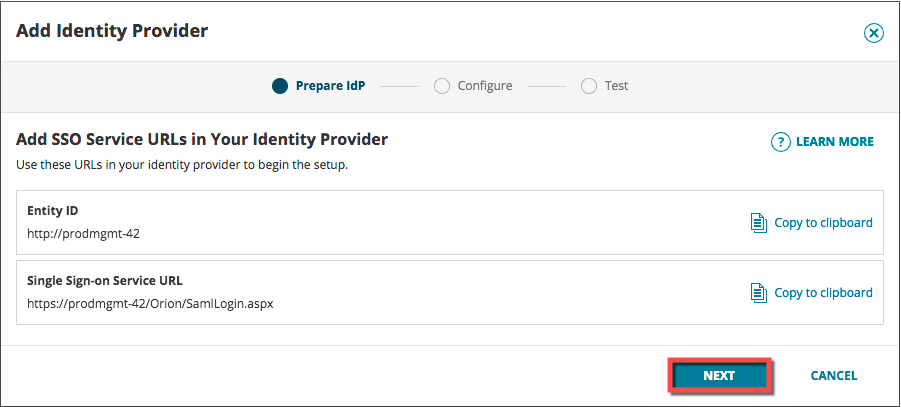Open the LEARN MORE link text
Screen dimensions: 901x407
click(834, 142)
